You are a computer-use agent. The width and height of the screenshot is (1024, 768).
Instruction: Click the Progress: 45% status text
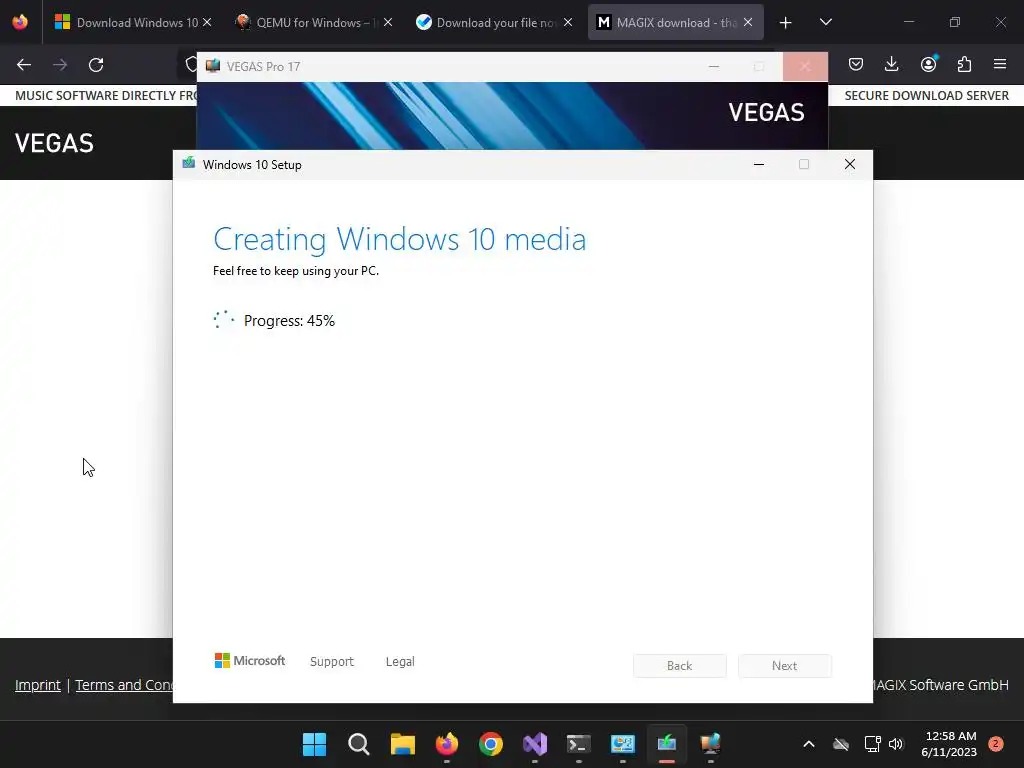tap(289, 321)
